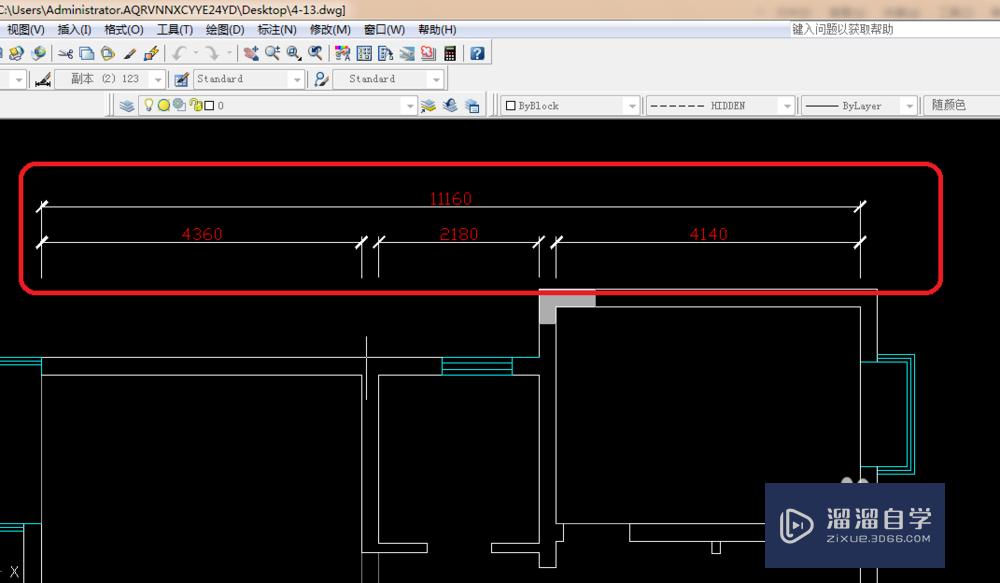
Task: Open the 标注(N) menu
Action: click(277, 29)
